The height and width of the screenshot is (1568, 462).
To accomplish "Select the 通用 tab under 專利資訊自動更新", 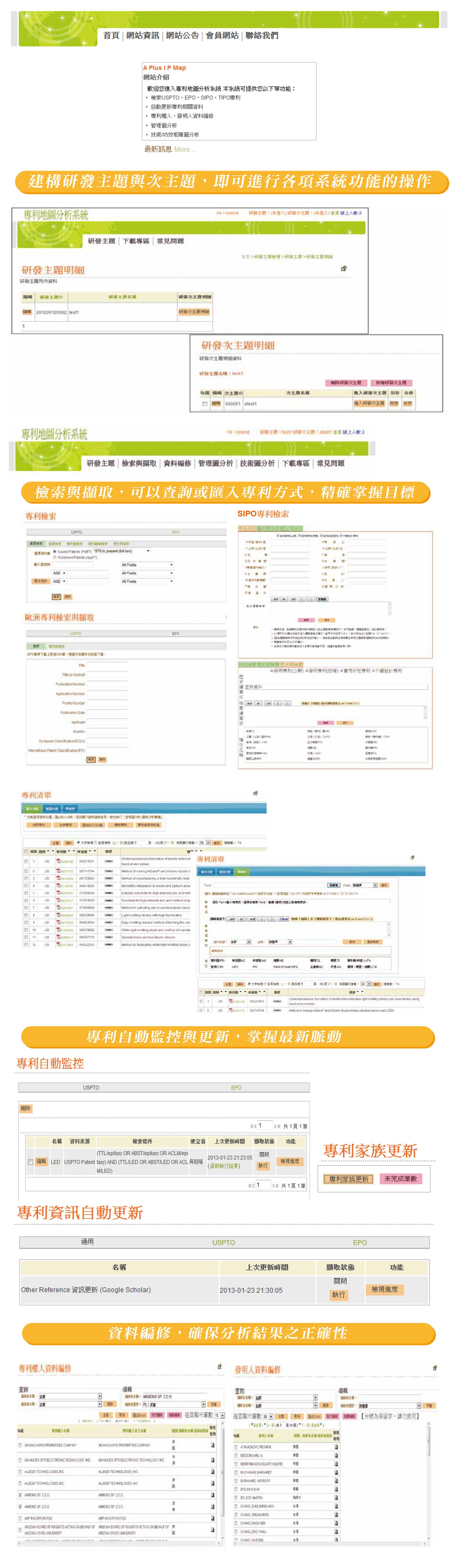I will click(x=88, y=1242).
